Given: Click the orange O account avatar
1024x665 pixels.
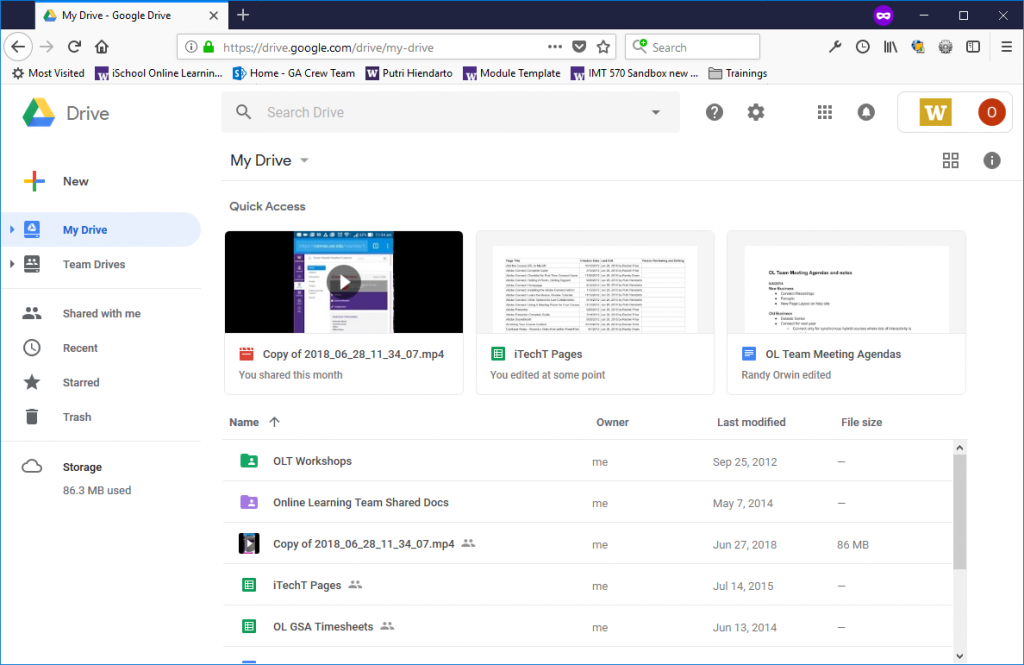Looking at the screenshot, I should coord(991,112).
